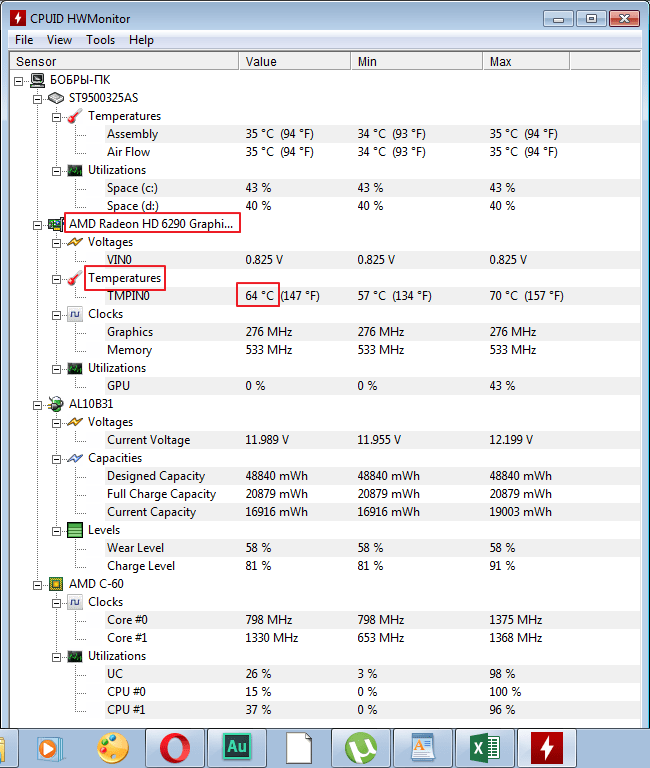Collapse the drive Temperatures group with Assembly
Image resolution: width=650 pixels, height=768 pixels.
point(56,117)
